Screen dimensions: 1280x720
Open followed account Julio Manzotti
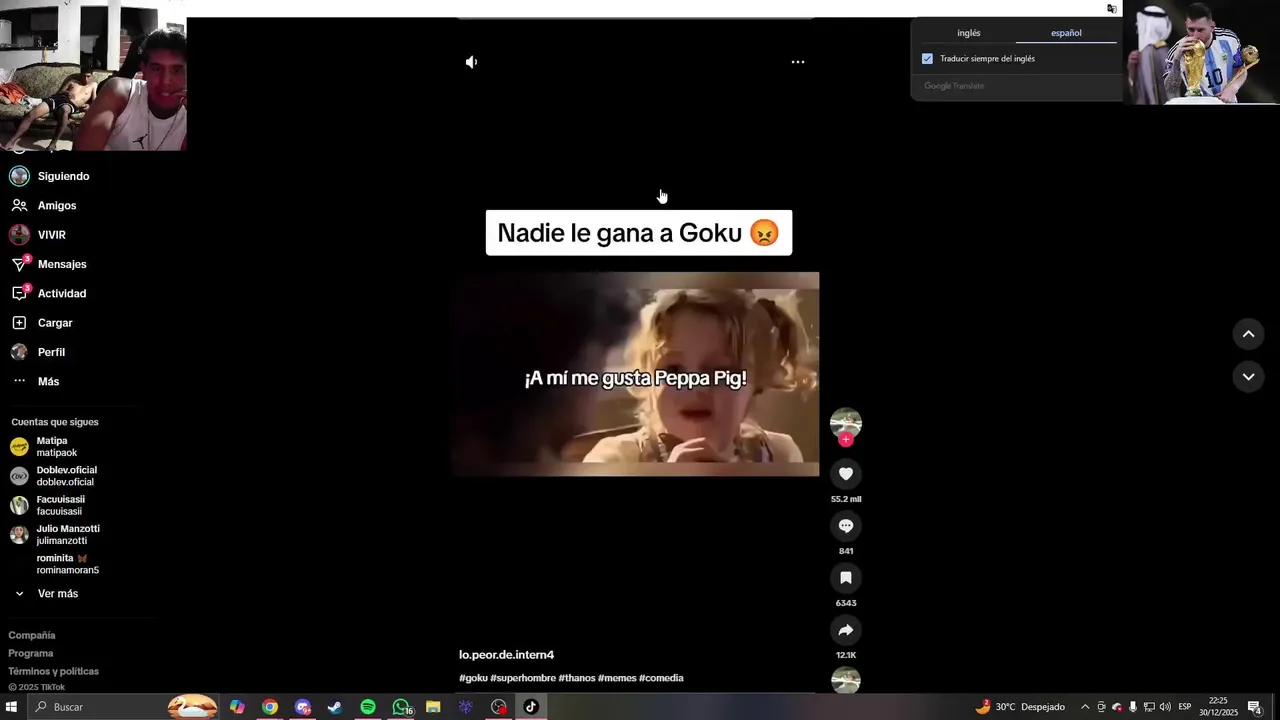coord(56,534)
